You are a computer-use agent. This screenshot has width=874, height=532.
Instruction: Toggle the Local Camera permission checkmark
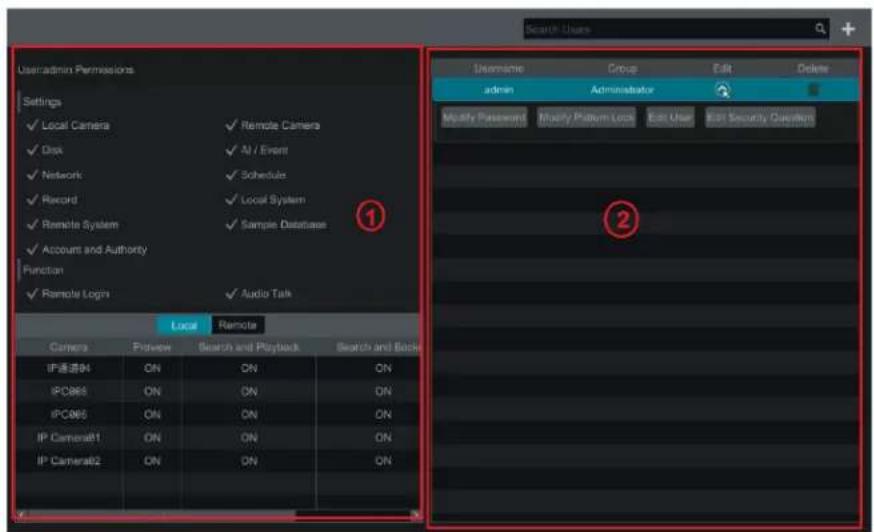click(x=32, y=125)
